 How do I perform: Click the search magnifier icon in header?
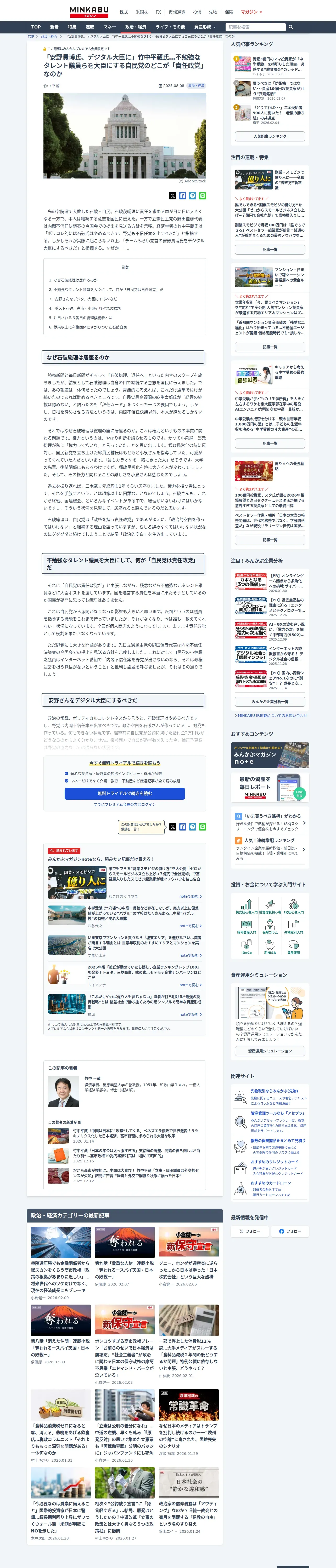click(291, 27)
